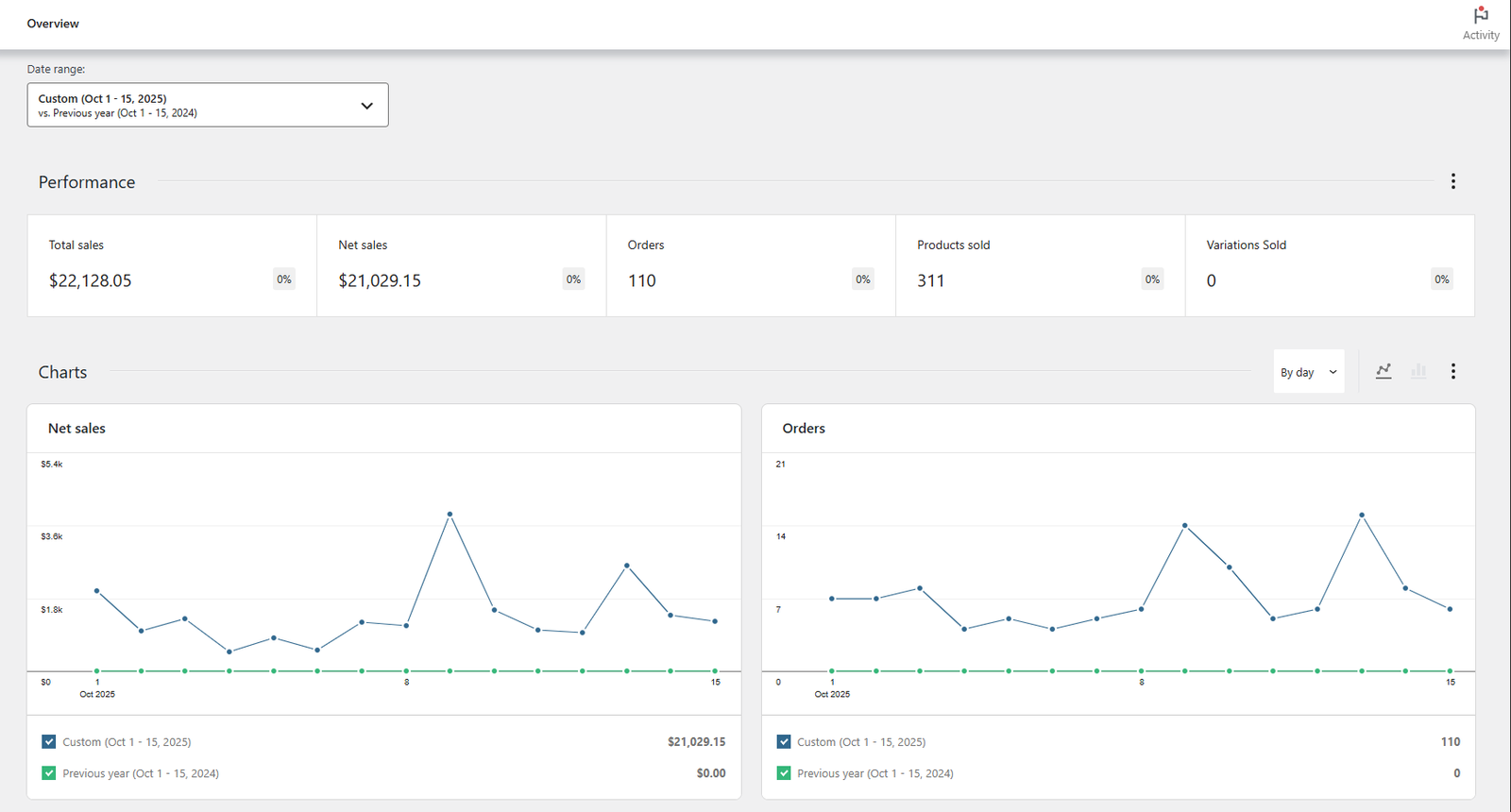The width and height of the screenshot is (1511, 812).
Task: Switch to bar chart view
Action: pyautogui.click(x=1418, y=371)
